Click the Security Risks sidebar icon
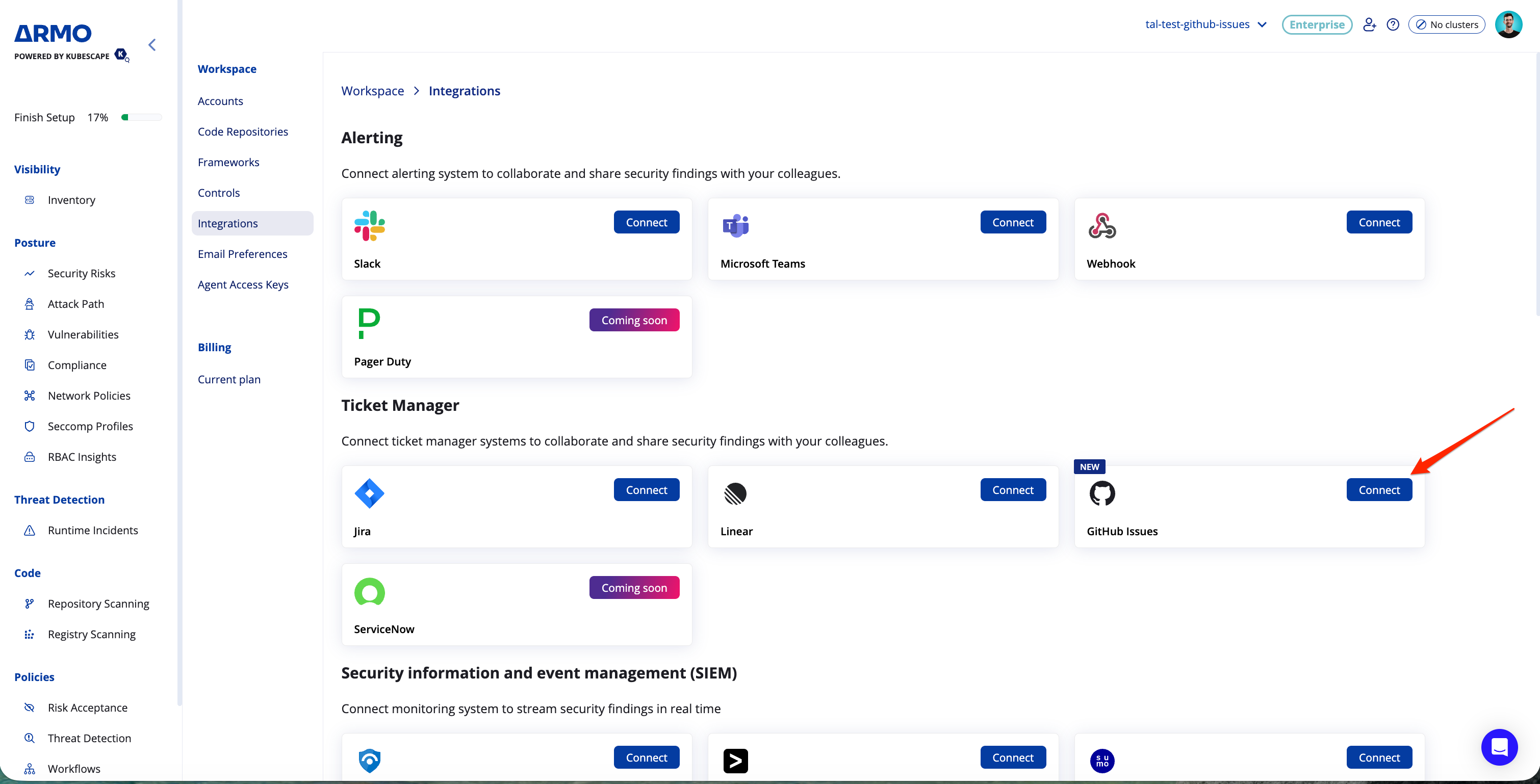The width and height of the screenshot is (1540, 784). [29, 273]
